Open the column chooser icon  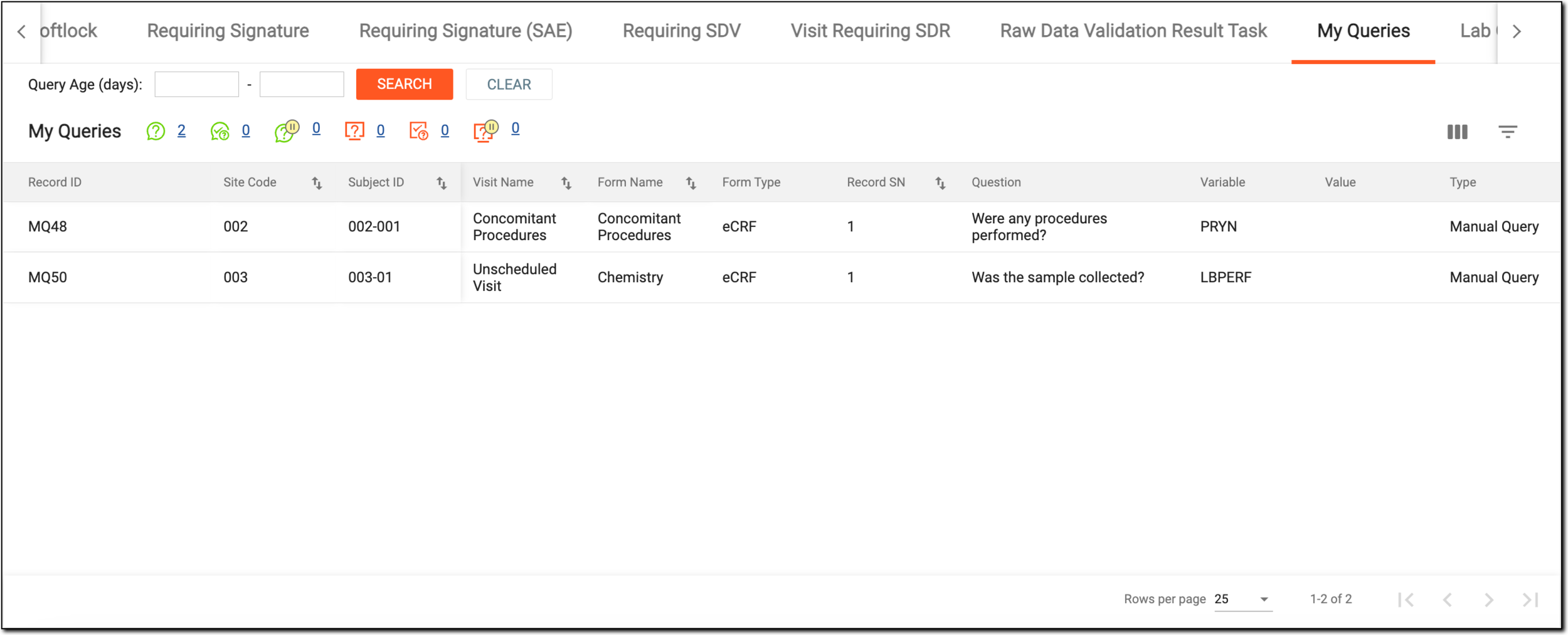[x=1457, y=132]
